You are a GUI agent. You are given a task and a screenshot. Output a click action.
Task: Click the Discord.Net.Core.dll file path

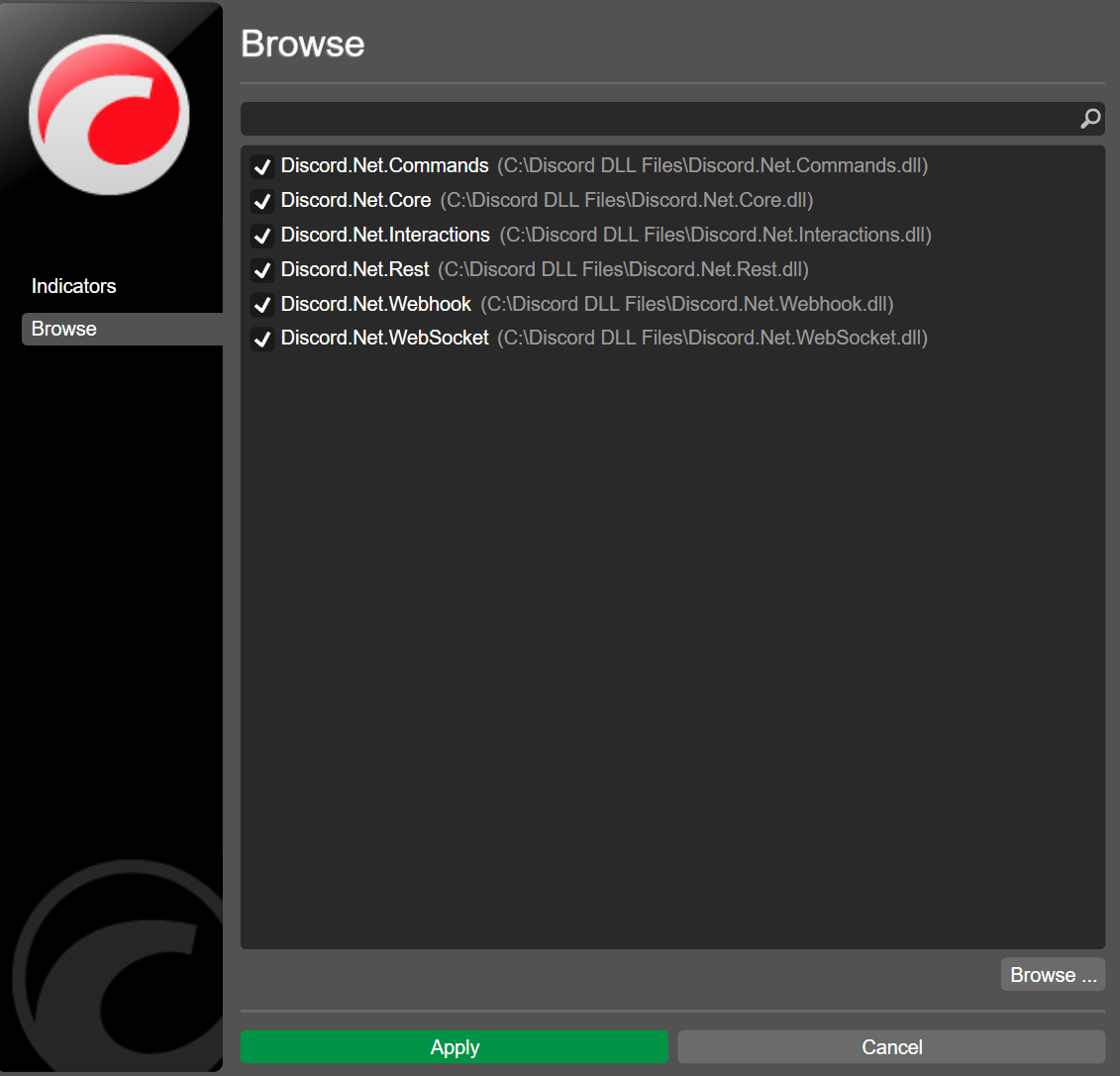[627, 200]
